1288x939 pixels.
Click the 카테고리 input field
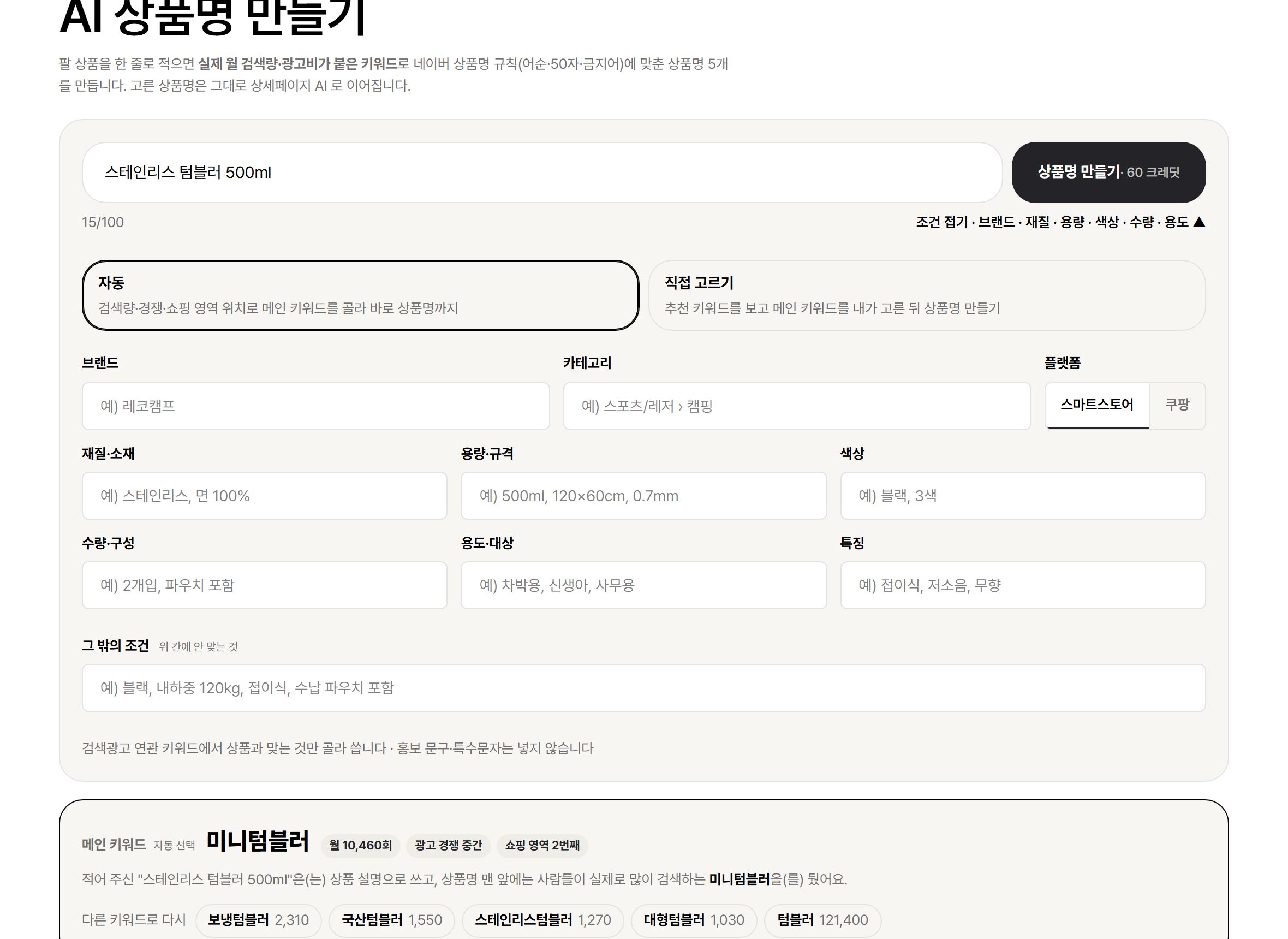point(797,406)
